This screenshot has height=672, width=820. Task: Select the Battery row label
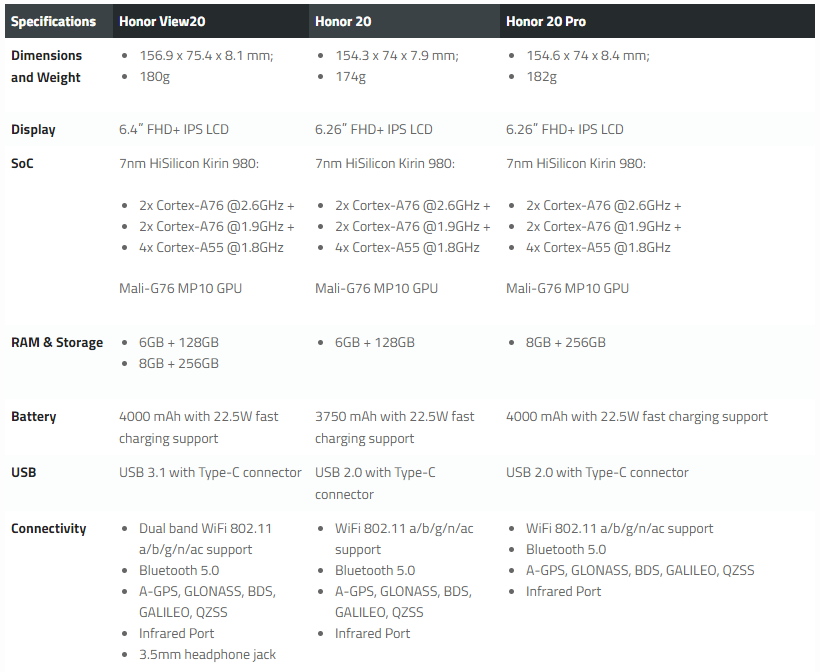[34, 416]
